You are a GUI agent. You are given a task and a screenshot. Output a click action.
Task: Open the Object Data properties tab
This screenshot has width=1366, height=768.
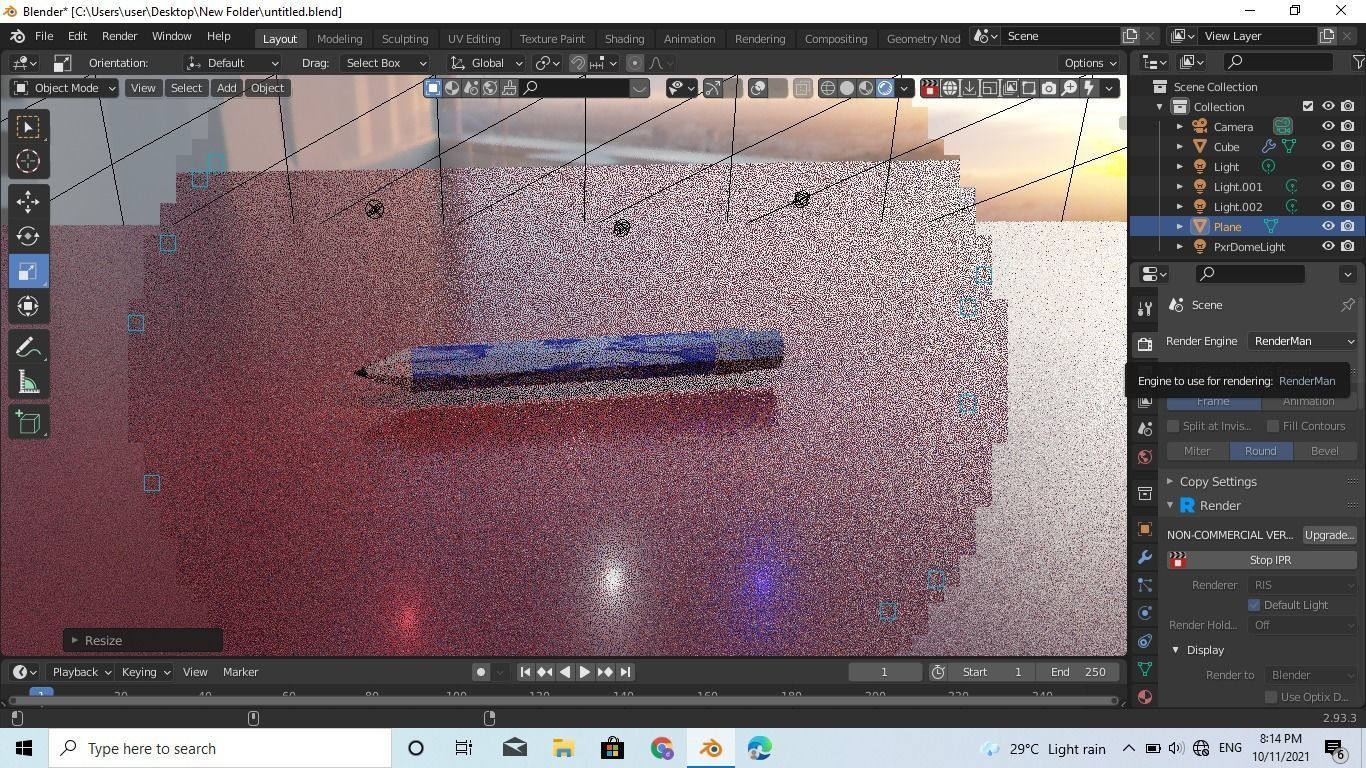pyautogui.click(x=1145, y=669)
